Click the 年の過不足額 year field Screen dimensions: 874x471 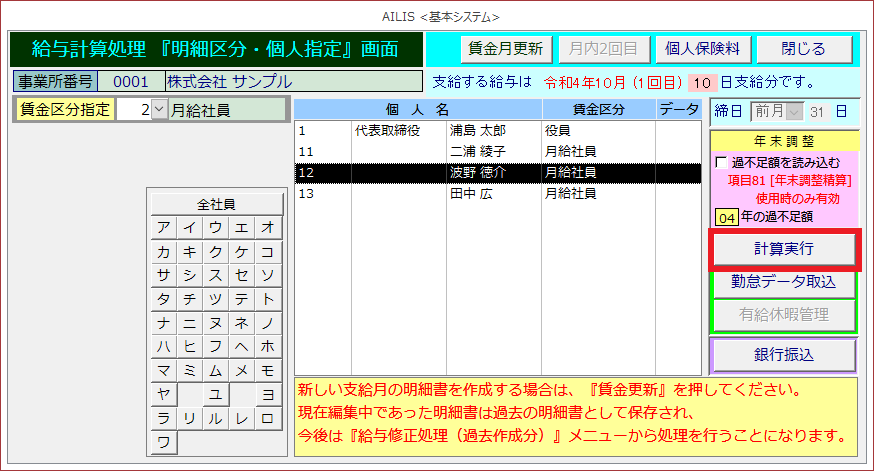(x=725, y=215)
